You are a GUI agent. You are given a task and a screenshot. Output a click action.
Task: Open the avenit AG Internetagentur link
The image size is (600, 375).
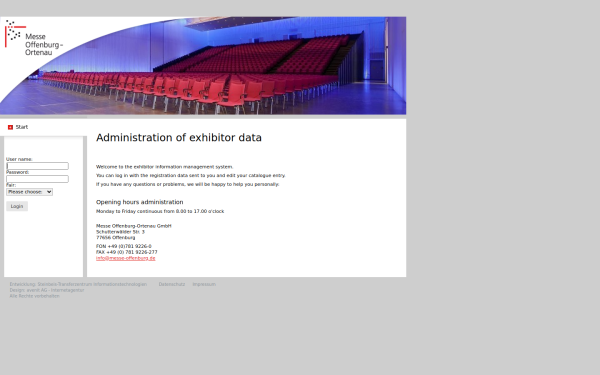coord(55,290)
